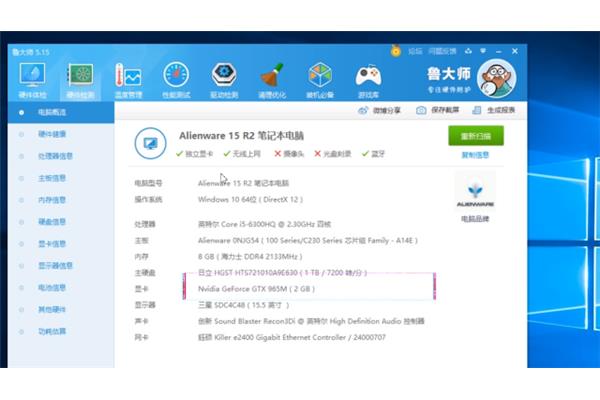Select 电脑概览 in the sidebar
The height and width of the screenshot is (400, 600).
(x=61, y=113)
